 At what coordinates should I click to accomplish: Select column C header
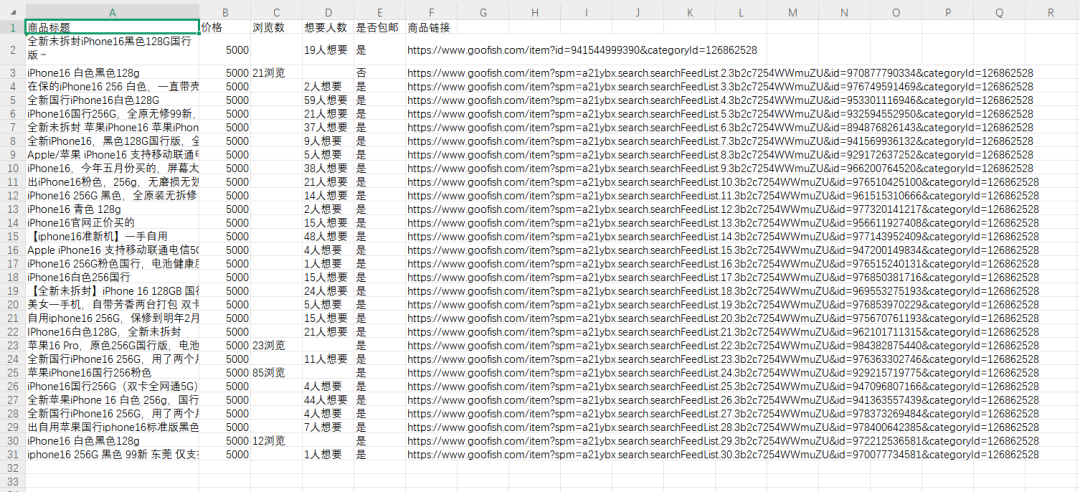[276, 12]
